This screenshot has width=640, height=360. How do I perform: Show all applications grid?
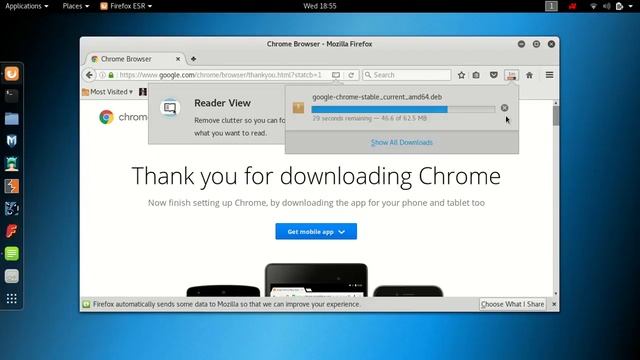pos(11,298)
